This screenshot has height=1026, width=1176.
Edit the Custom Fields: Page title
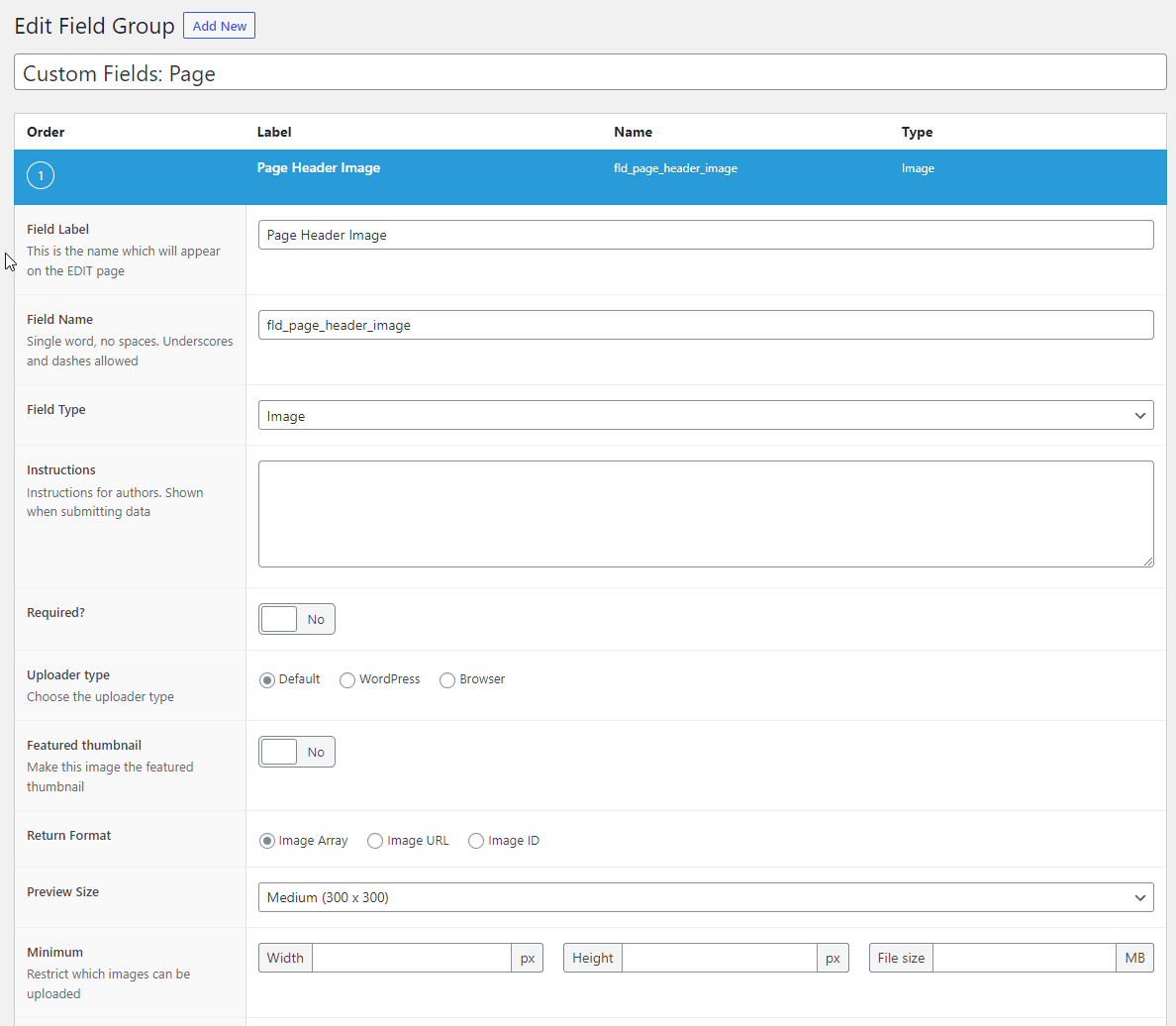point(588,71)
